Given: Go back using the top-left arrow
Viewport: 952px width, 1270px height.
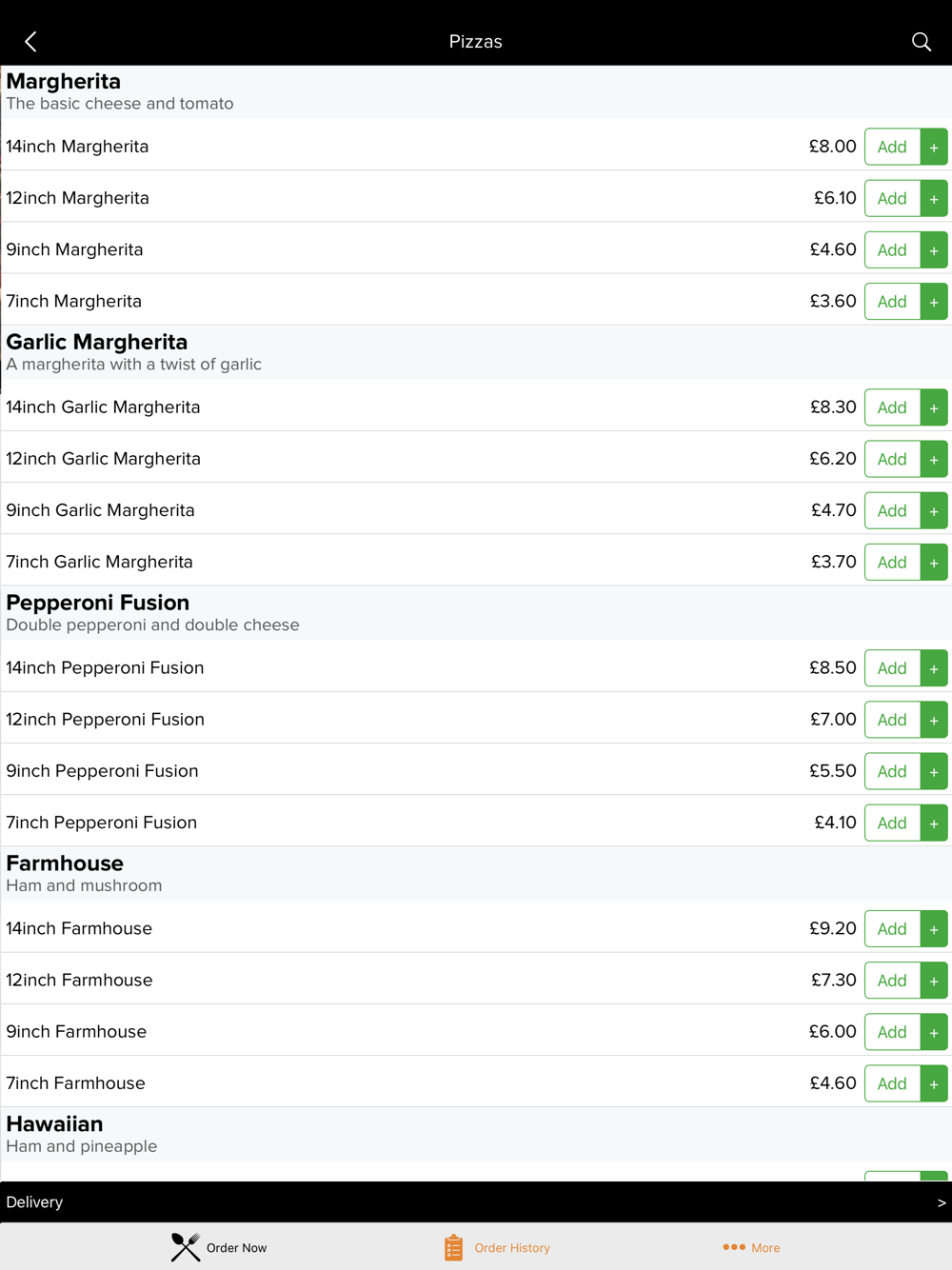Looking at the screenshot, I should (30, 42).
